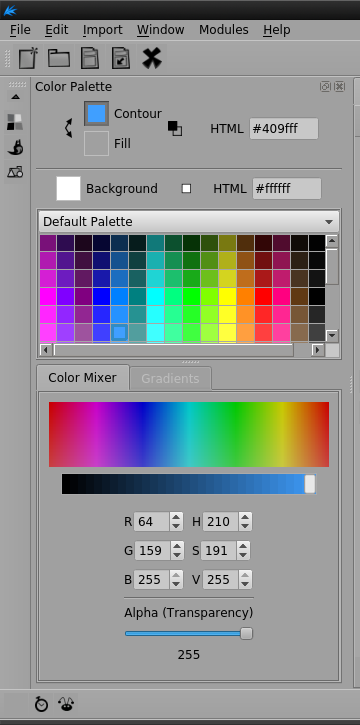Click the Save Project icon
Viewport: 360px width, 725px height.
(x=90, y=58)
